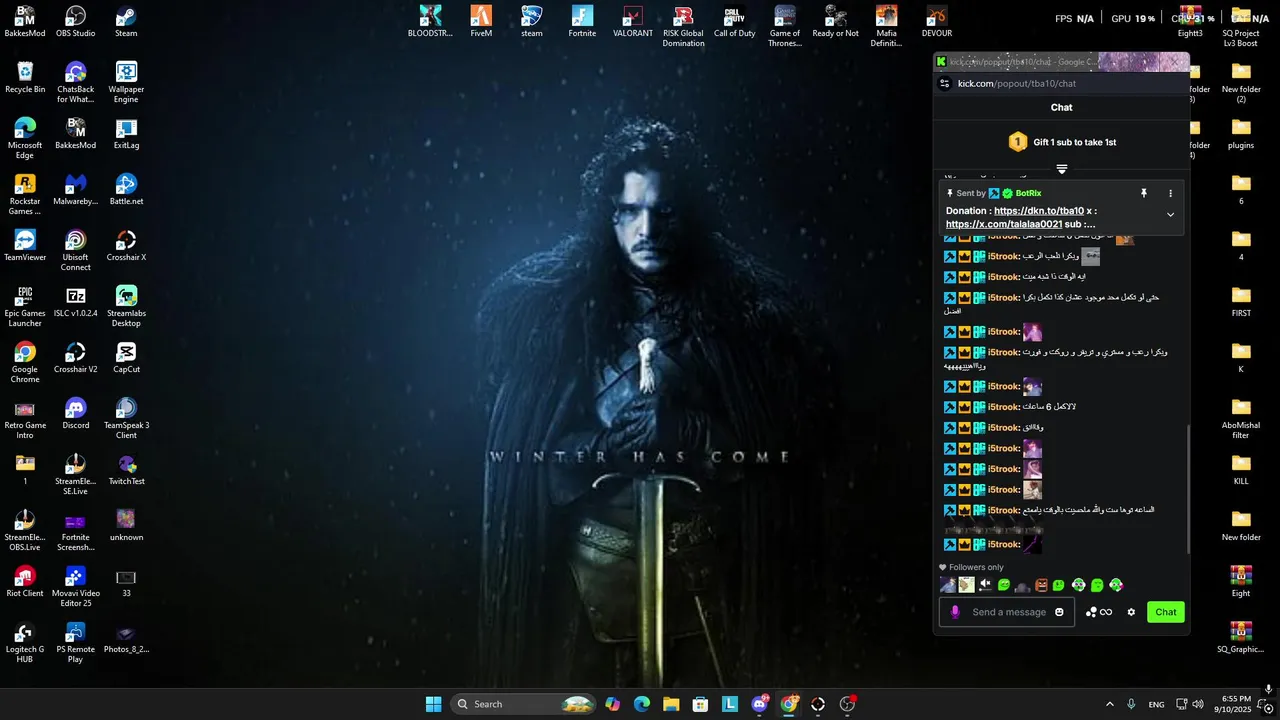Insert the muted speaker emote
The image size is (1280, 720).
click(x=985, y=585)
